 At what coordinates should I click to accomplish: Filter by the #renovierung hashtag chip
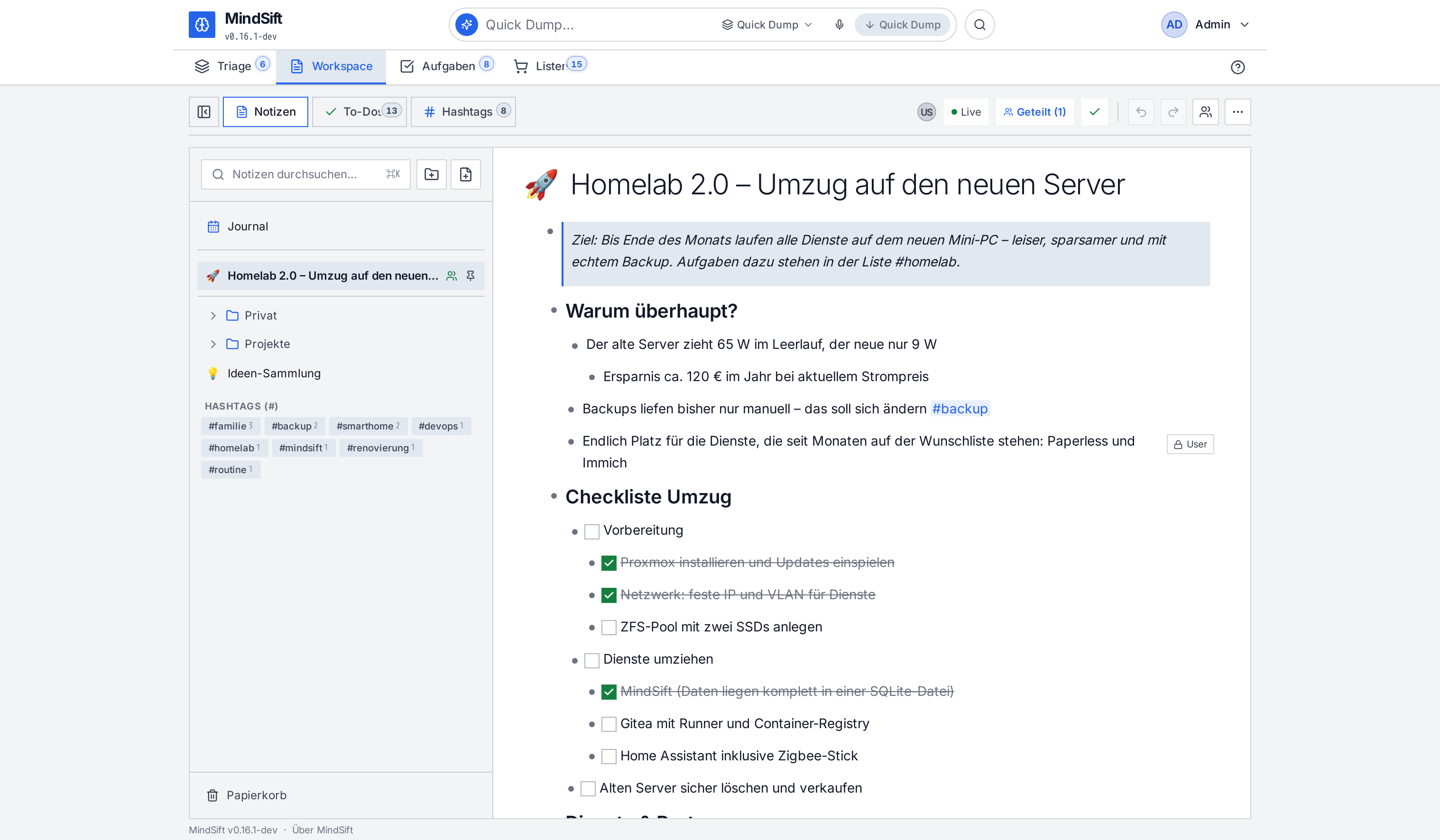click(381, 448)
